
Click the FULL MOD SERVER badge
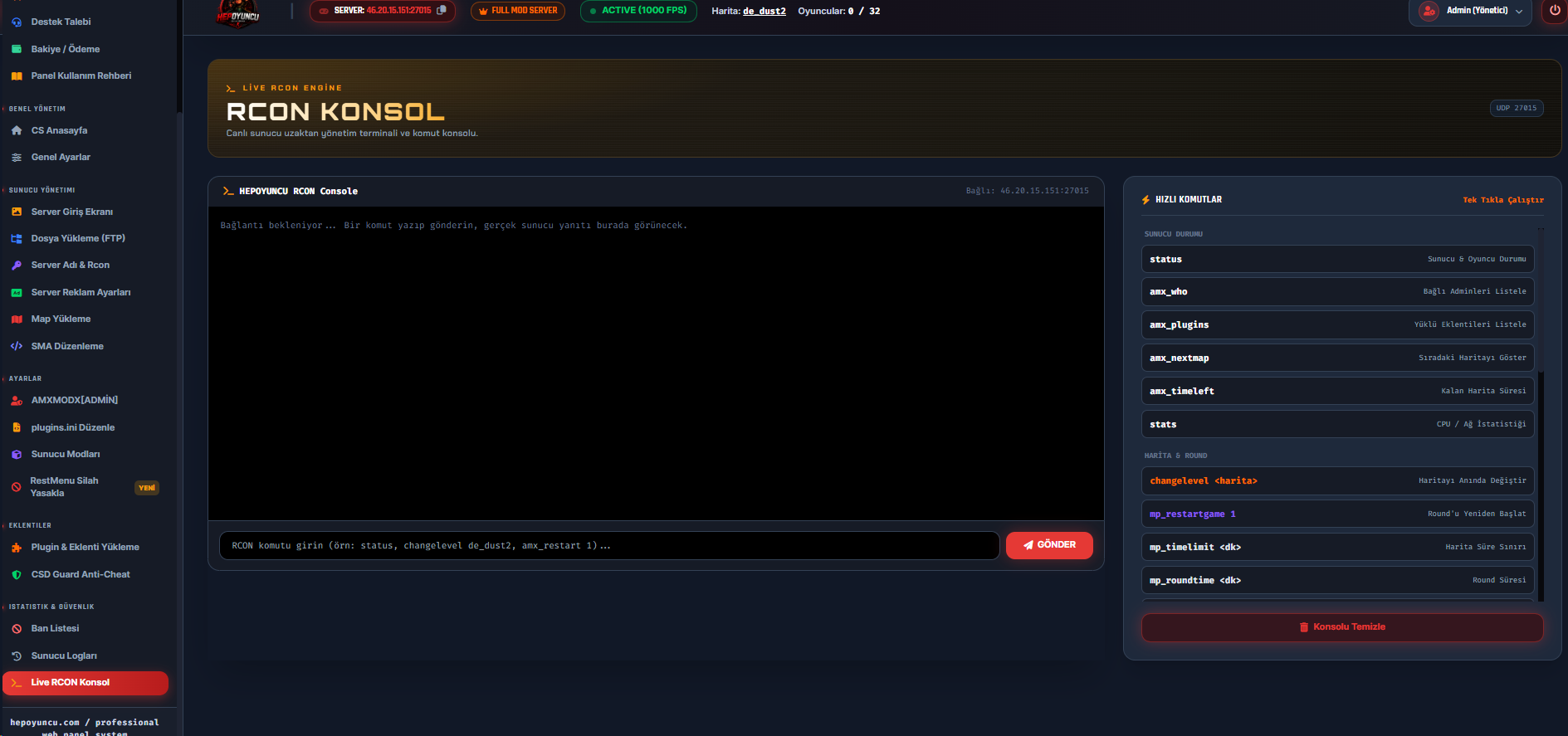point(518,11)
